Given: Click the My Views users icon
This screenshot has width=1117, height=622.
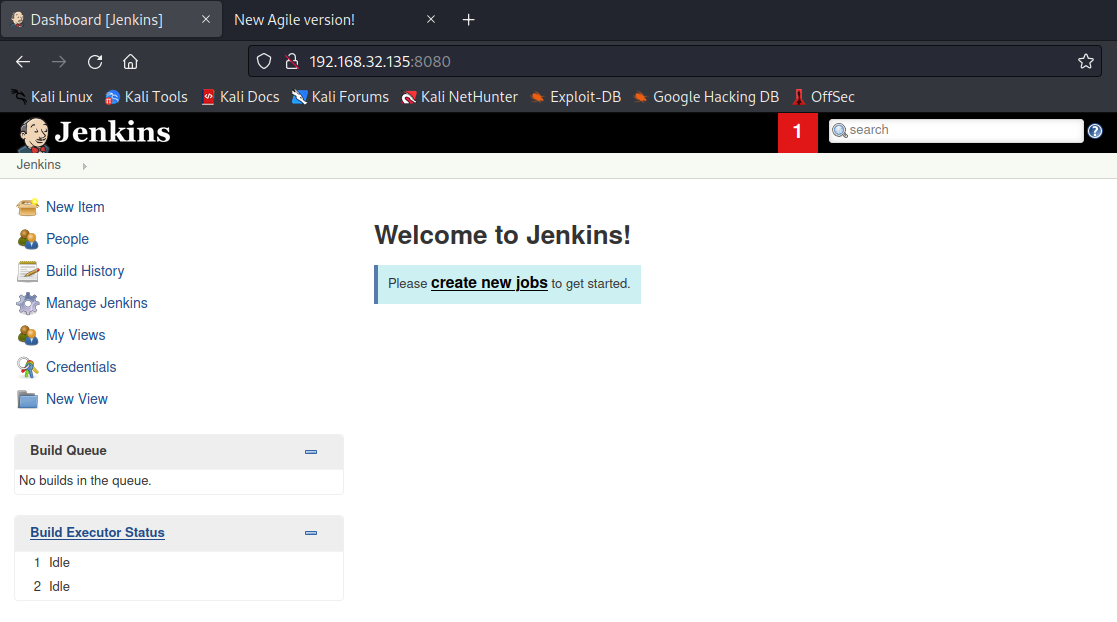Looking at the screenshot, I should [x=28, y=336].
